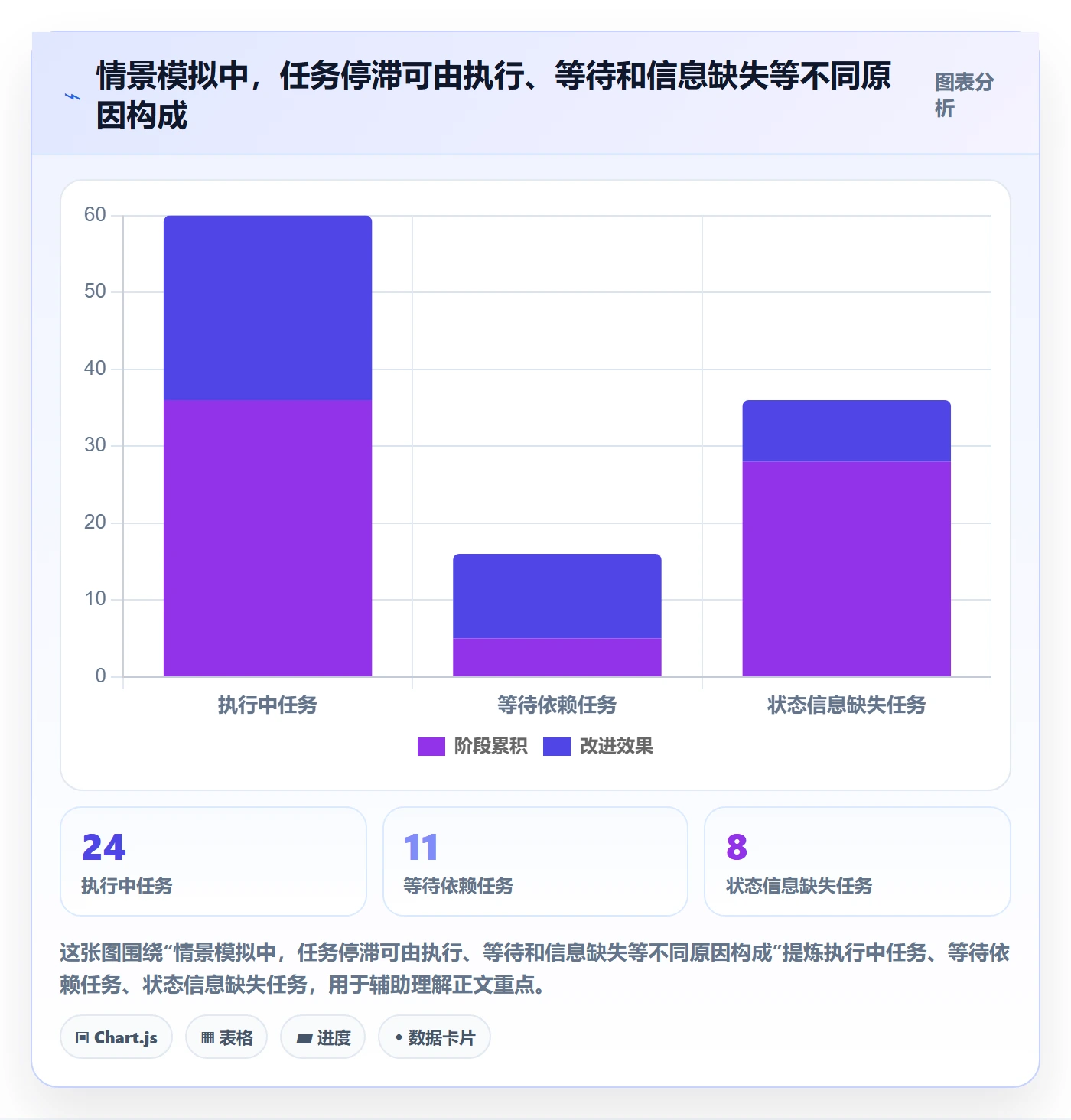Image resolution: width=1071 pixels, height=1120 pixels.
Task: Click the y-axis value 50
Action: (x=95, y=291)
